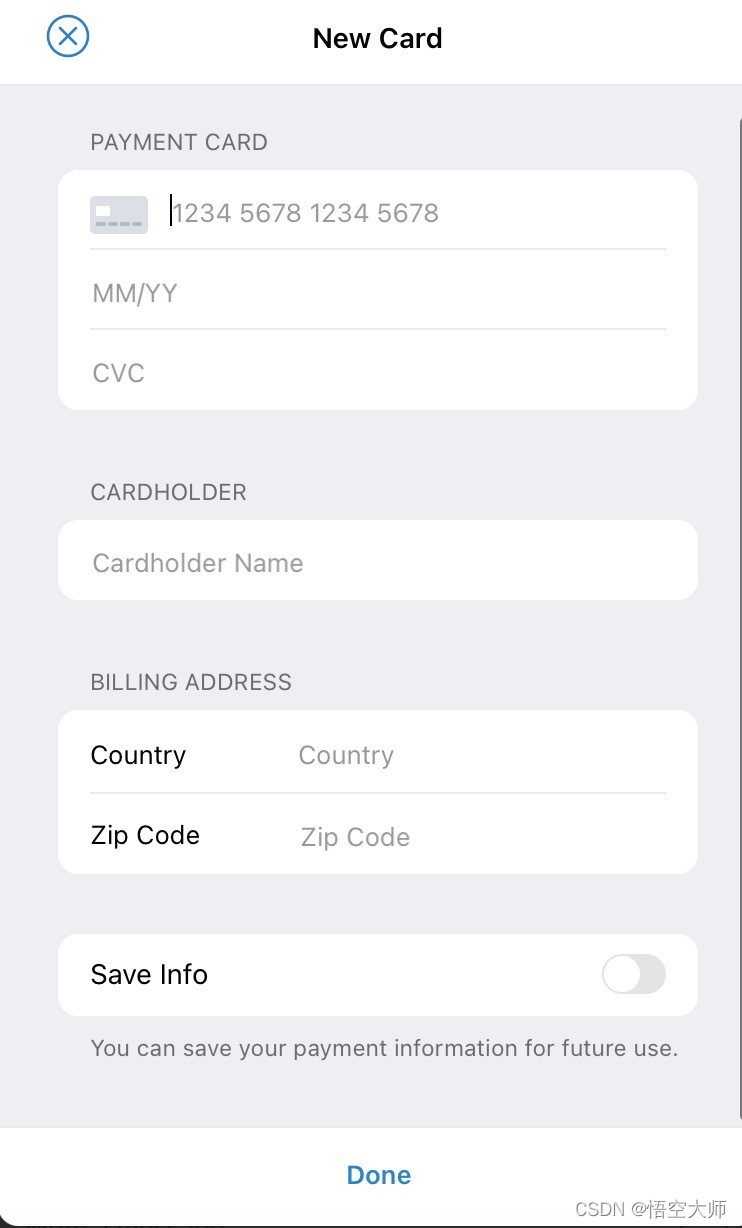Click the Save Info label text

click(x=149, y=974)
